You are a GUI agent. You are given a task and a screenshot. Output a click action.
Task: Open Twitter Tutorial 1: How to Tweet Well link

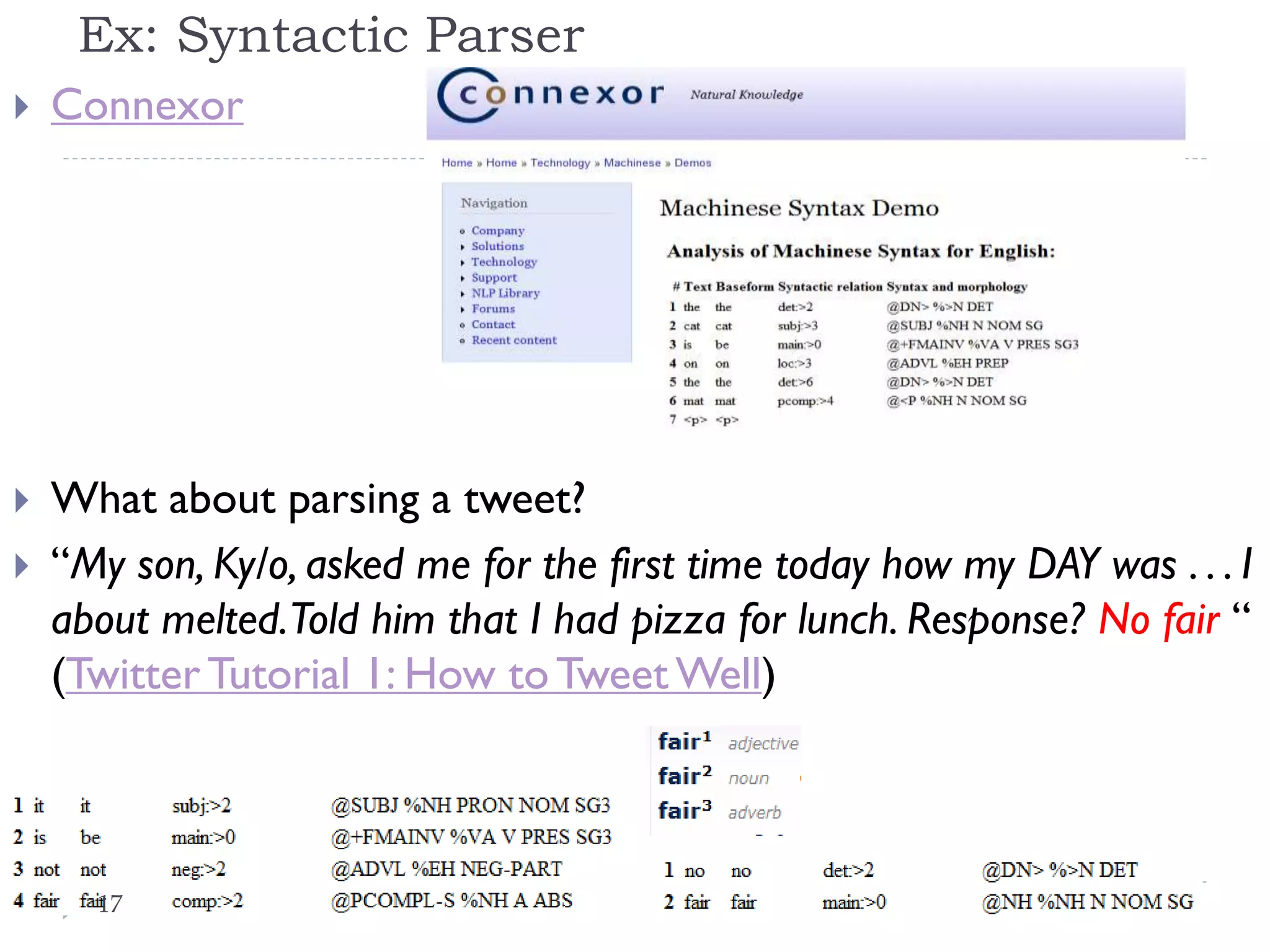pos(413,674)
